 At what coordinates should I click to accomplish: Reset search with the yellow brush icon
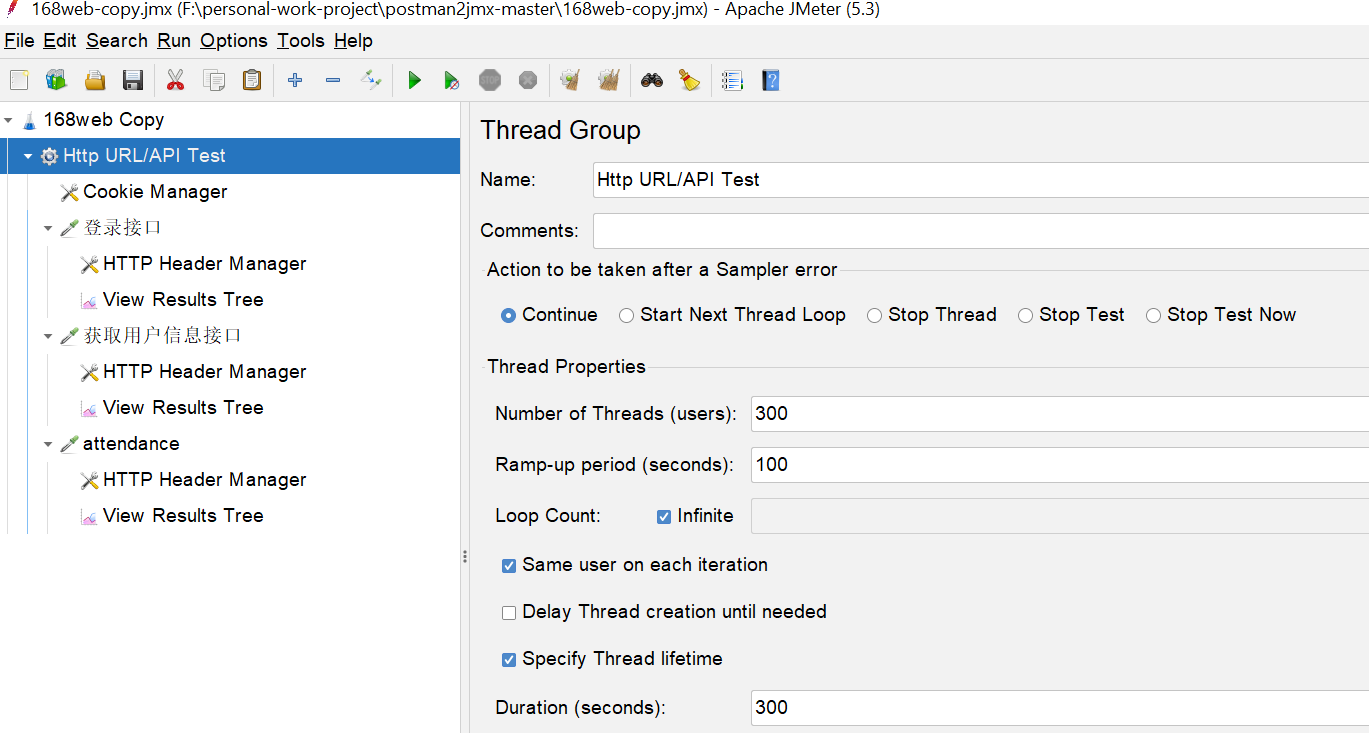[x=690, y=80]
